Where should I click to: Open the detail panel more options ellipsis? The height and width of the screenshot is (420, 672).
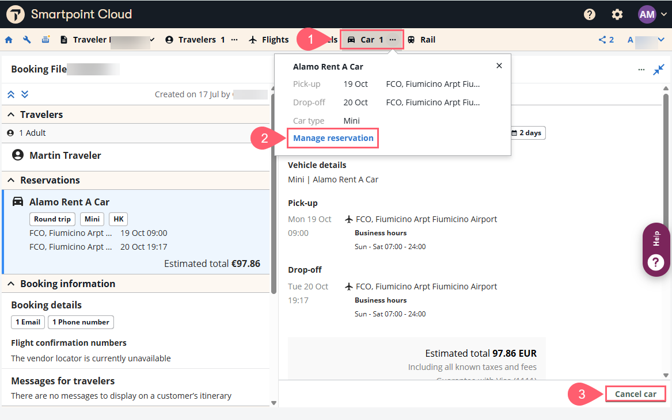(641, 69)
